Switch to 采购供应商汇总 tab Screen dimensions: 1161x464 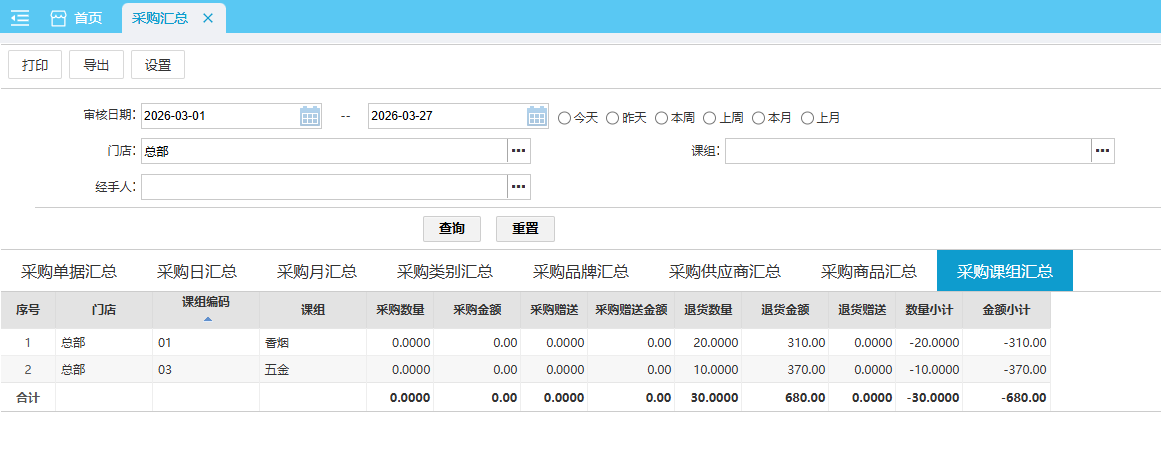click(x=725, y=271)
